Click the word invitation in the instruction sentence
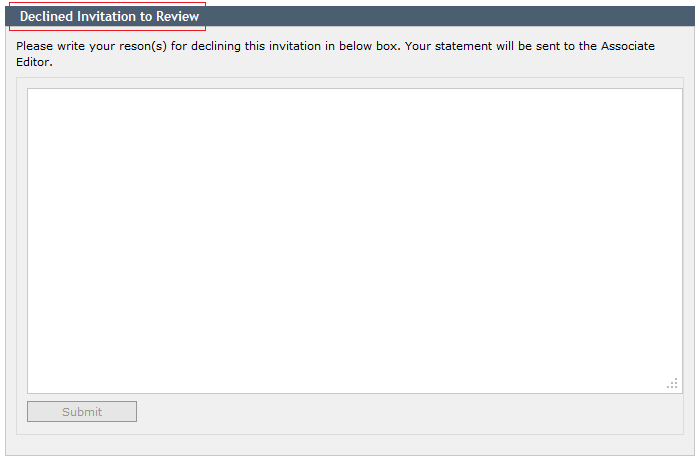Viewport: 700px width, 459px height. pos(295,46)
